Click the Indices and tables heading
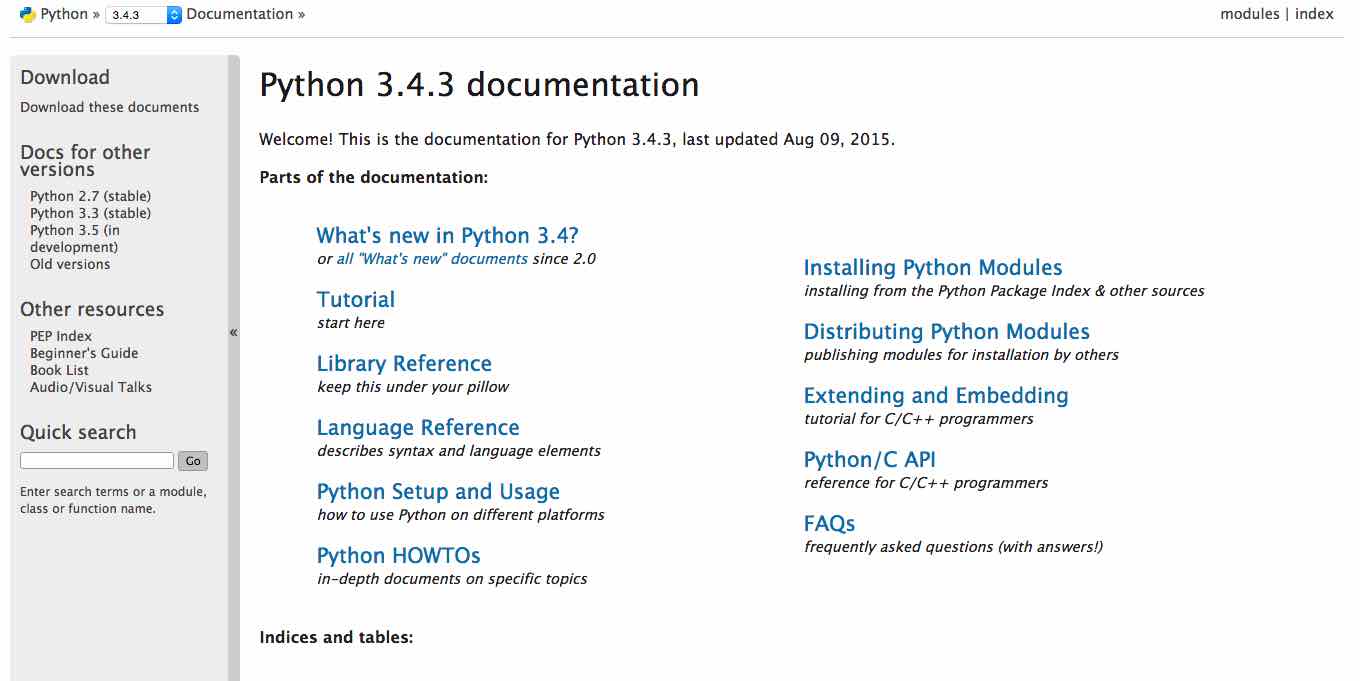Screen dimensions: 1360x681 pyautogui.click(x=336, y=637)
